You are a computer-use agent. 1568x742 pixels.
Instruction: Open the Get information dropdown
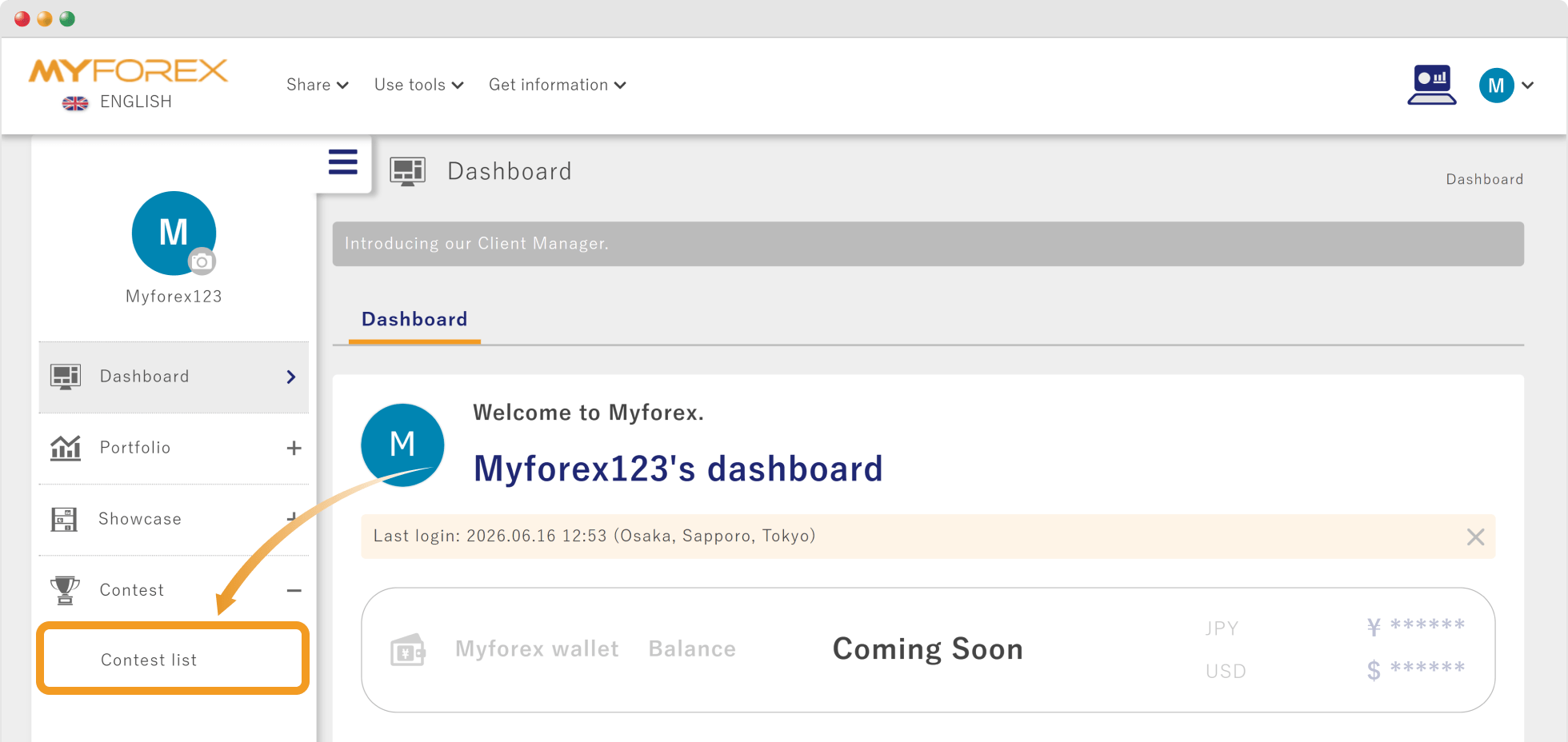pos(558,85)
